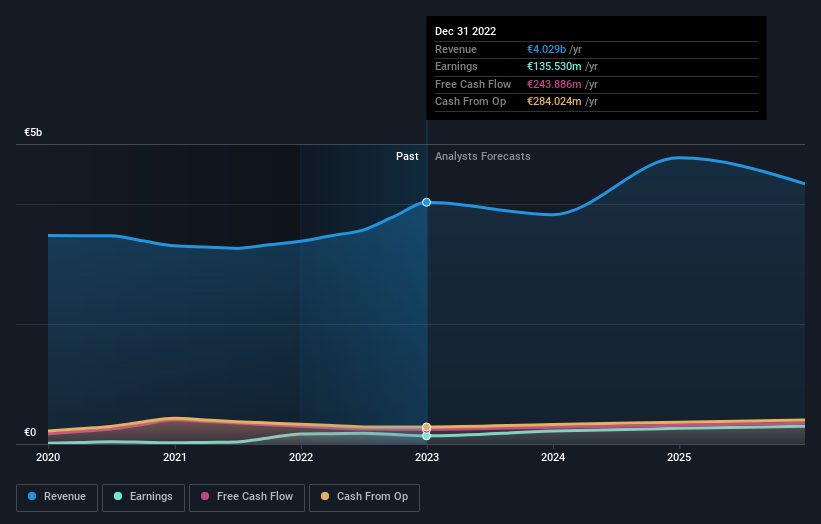Click the Earnings row label in tooltip
The width and height of the screenshot is (821, 524).
pyautogui.click(x=456, y=66)
